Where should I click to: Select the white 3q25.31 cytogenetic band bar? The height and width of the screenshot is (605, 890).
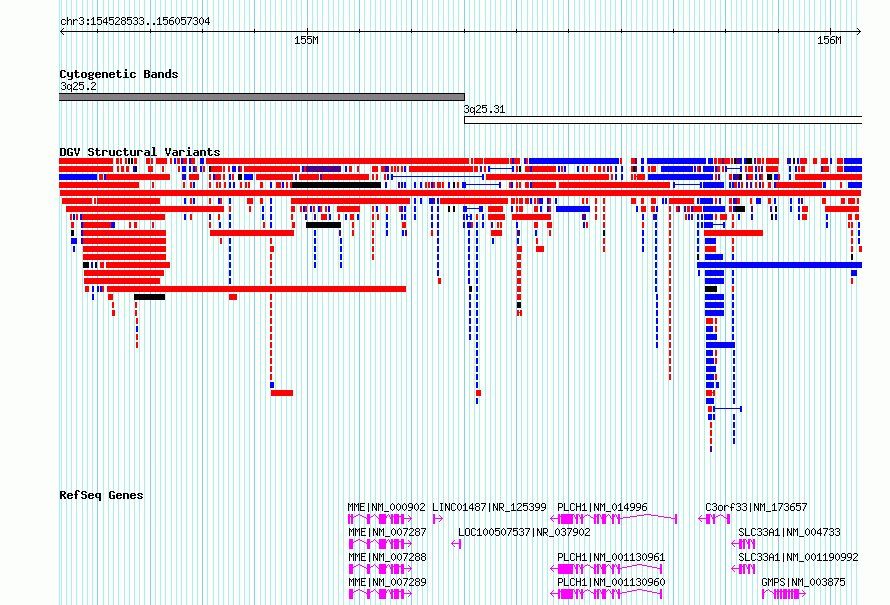click(x=663, y=120)
